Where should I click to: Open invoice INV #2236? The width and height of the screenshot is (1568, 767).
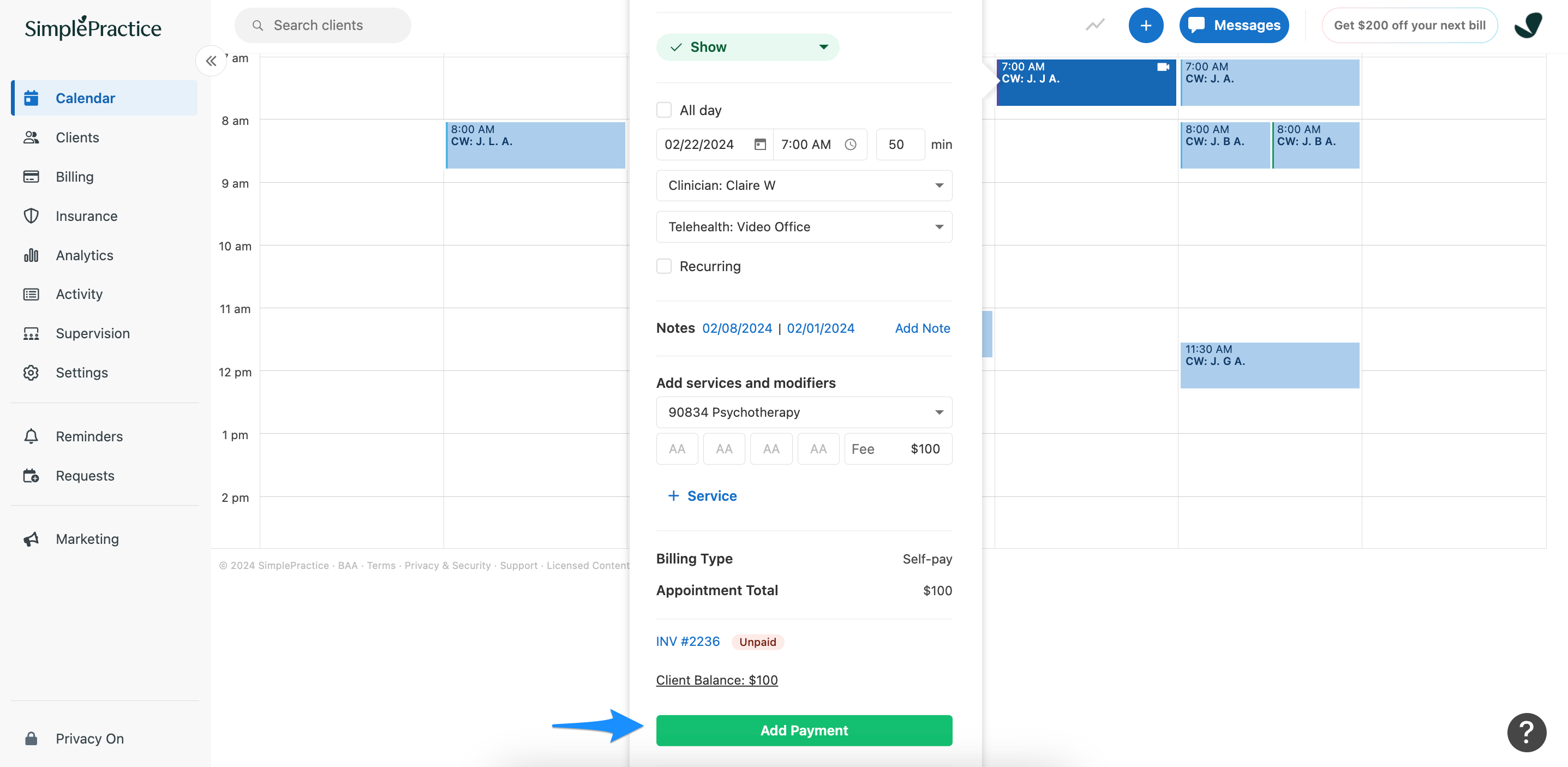(x=687, y=641)
